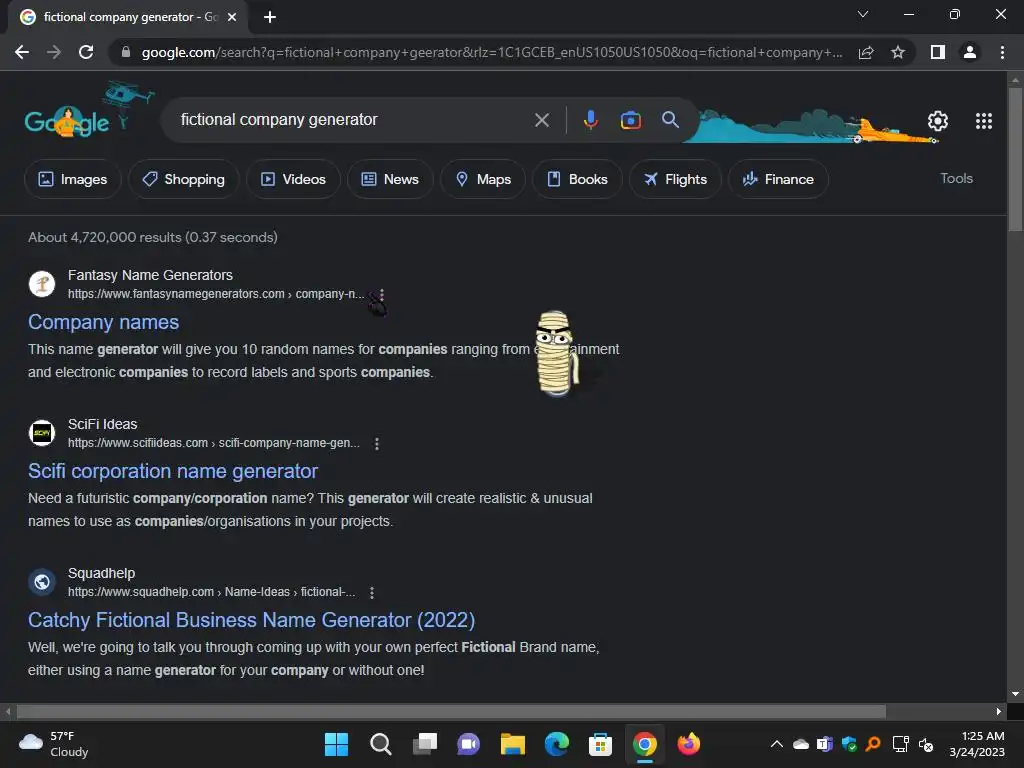This screenshot has width=1024, height=768.
Task: Click the OneDrive cloud tray icon
Action: click(801, 744)
